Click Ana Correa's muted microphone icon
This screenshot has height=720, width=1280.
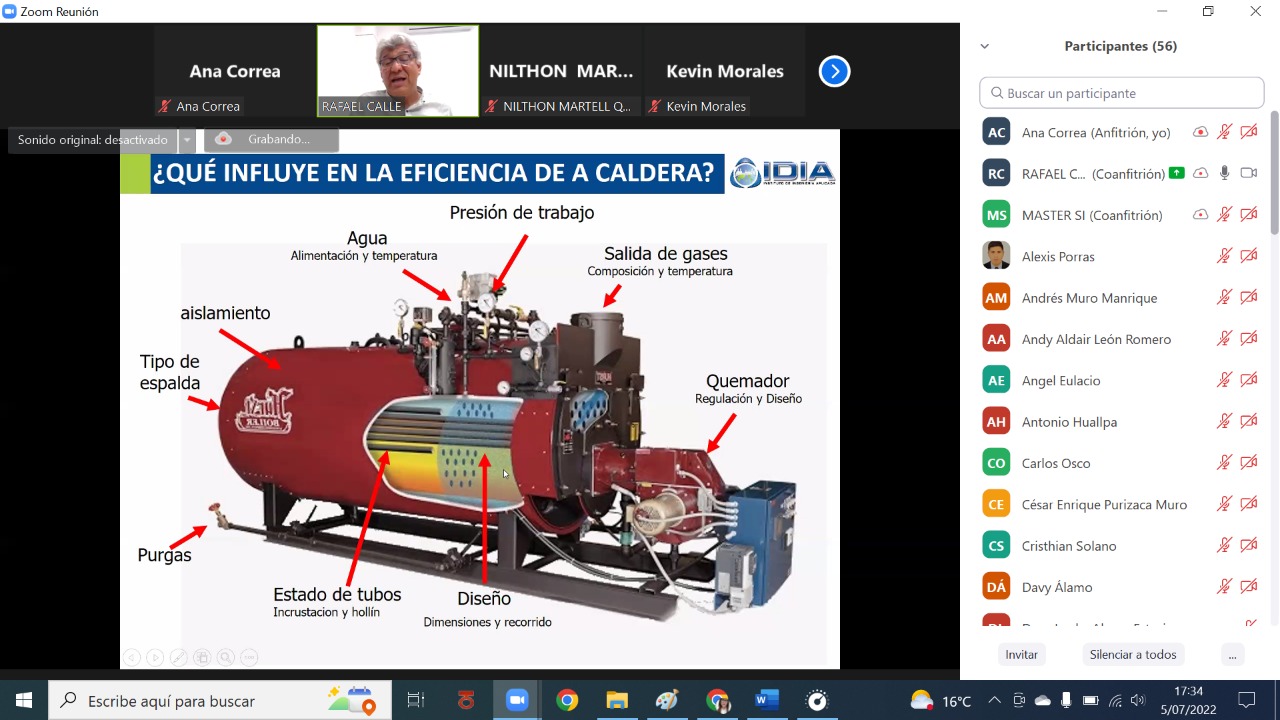pos(1224,132)
